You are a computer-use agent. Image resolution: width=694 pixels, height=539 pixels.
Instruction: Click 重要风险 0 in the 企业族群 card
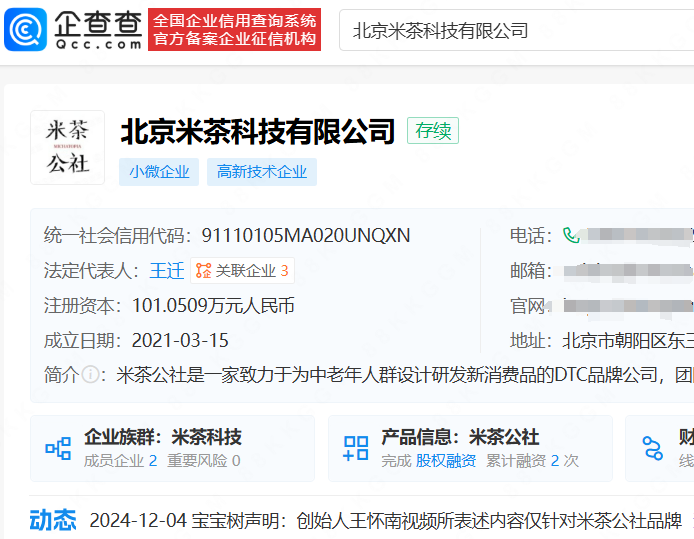pyautogui.click(x=204, y=461)
